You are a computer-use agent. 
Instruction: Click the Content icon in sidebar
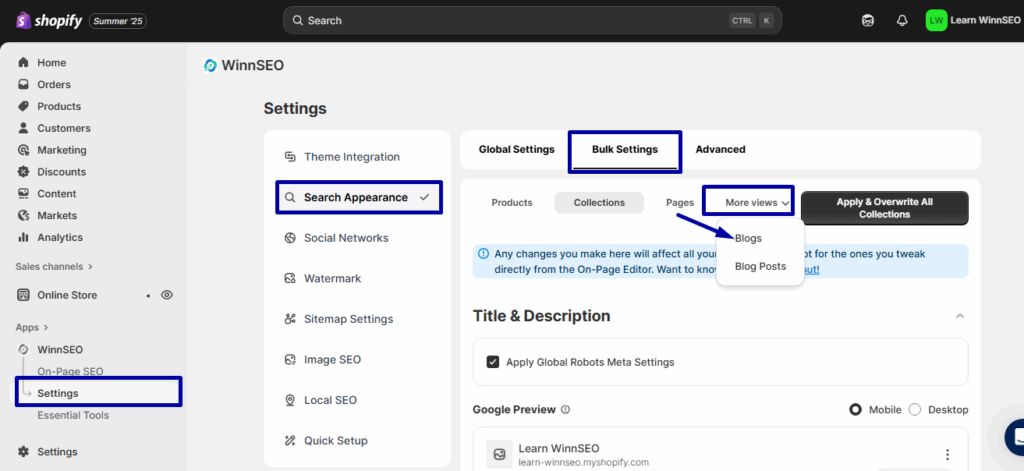(x=24, y=193)
